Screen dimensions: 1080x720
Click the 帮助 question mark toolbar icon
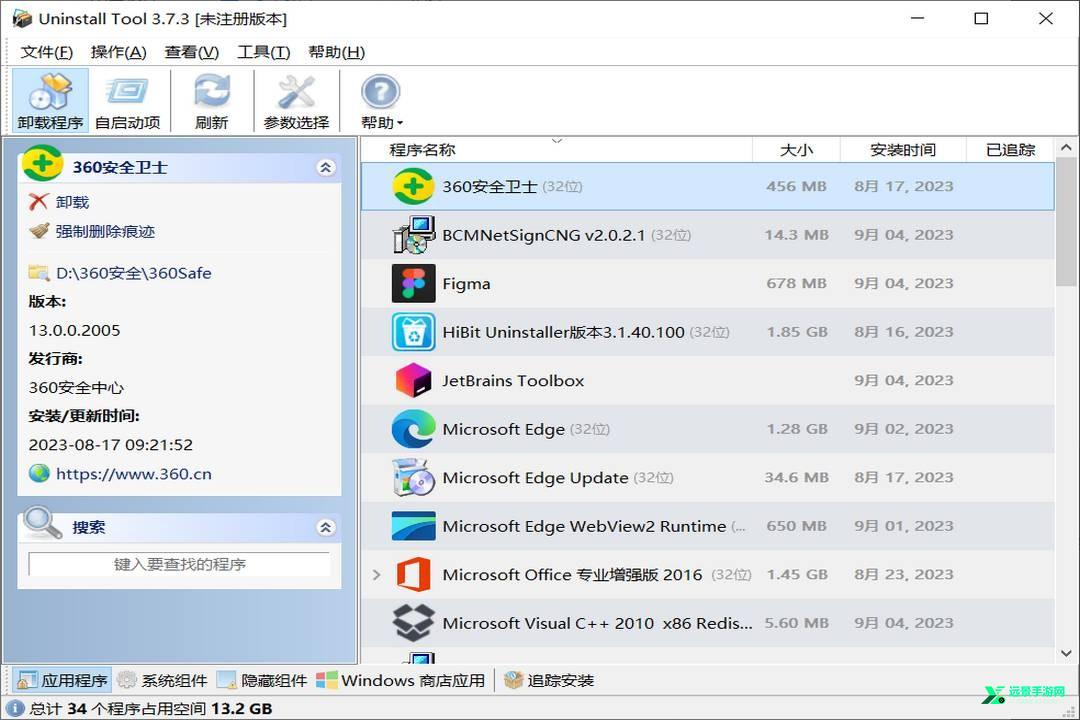point(381,92)
